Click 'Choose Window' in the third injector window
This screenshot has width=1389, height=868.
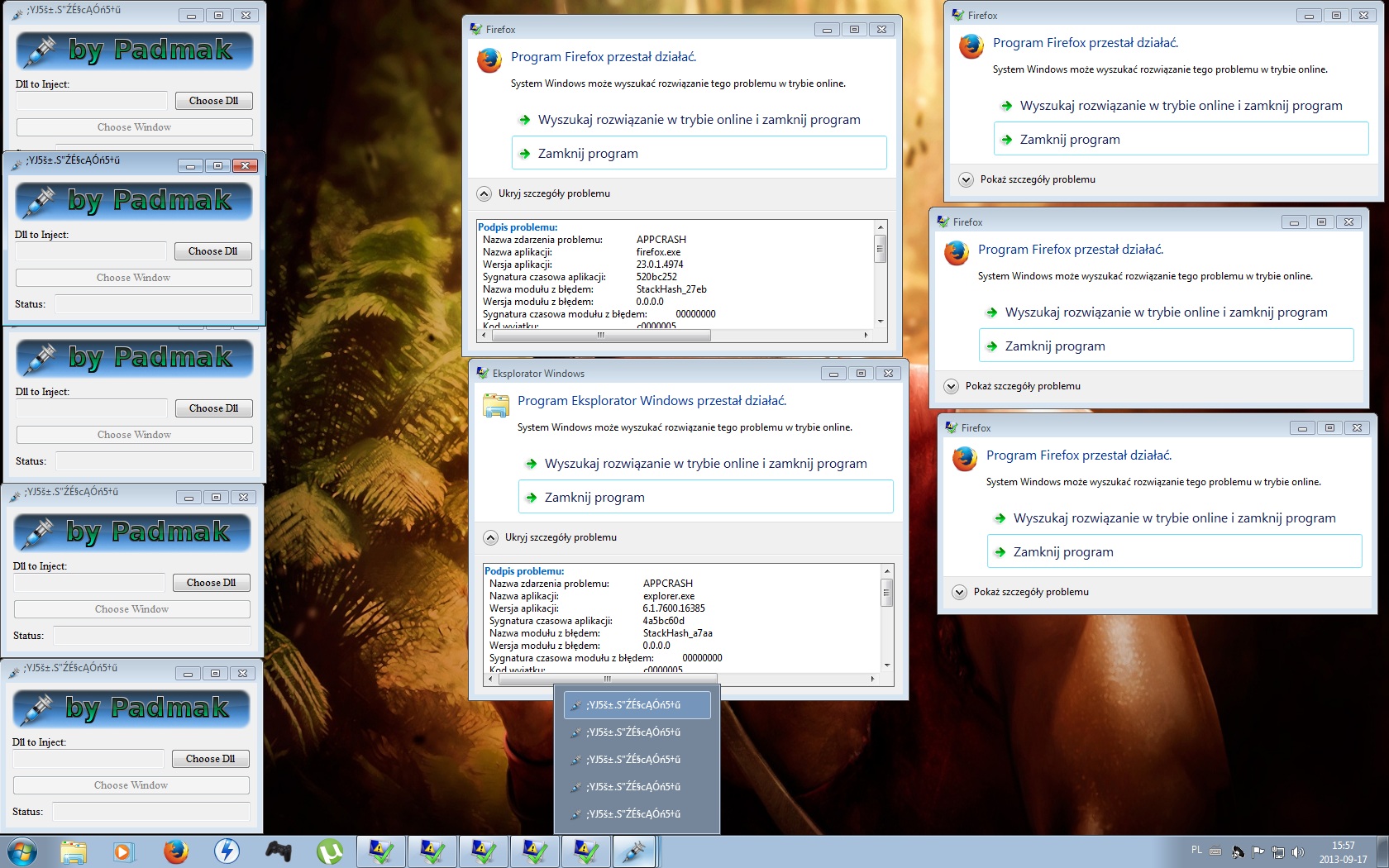pos(135,435)
